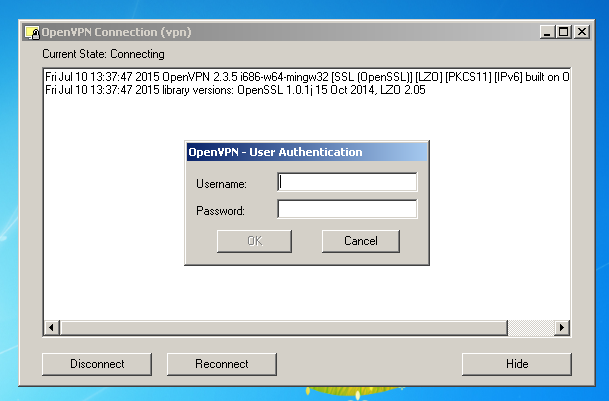This screenshot has width=609, height=401.
Task: Click the 'Username:' label
Action: point(221,184)
